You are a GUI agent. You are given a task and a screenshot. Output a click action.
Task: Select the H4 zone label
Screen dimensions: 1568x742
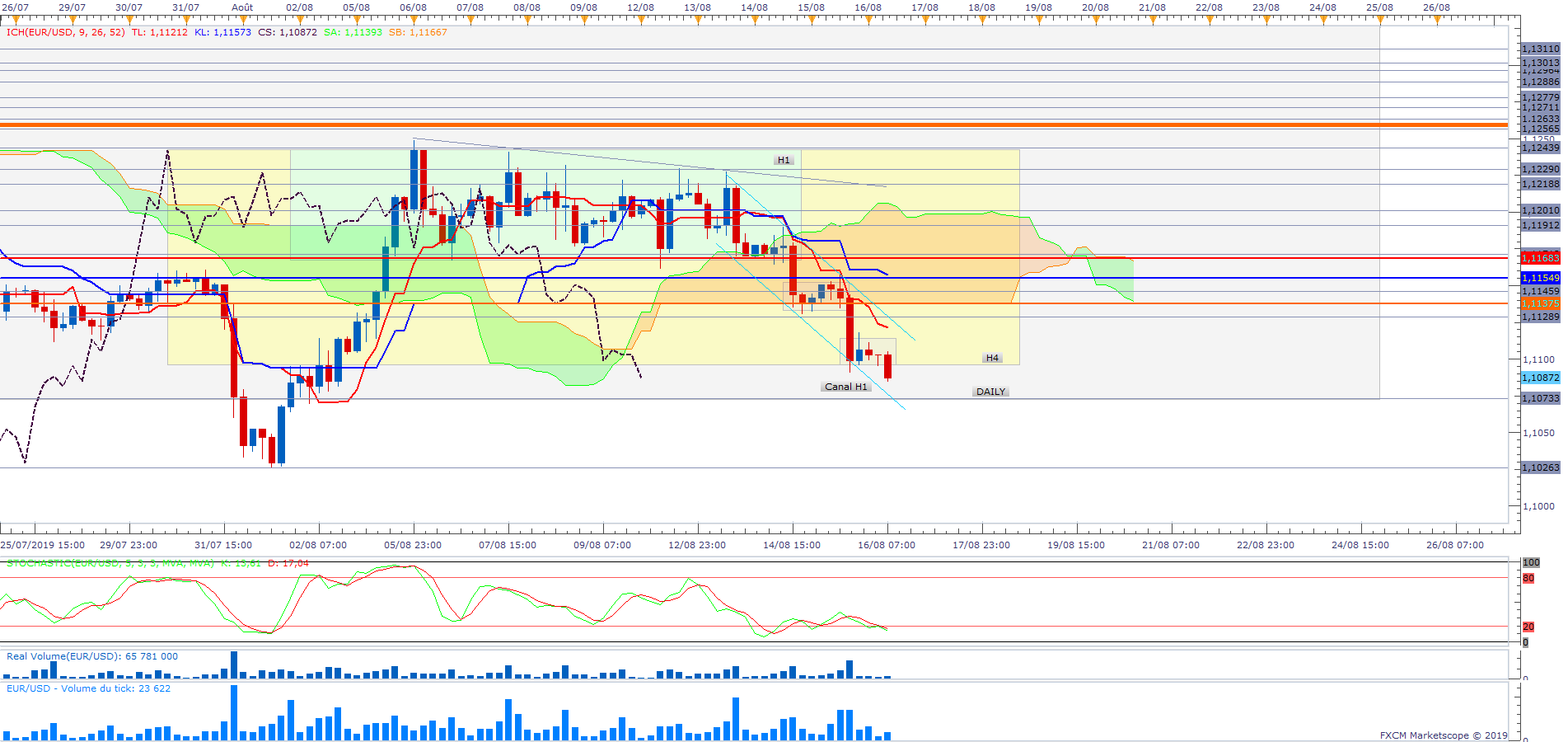[x=992, y=358]
